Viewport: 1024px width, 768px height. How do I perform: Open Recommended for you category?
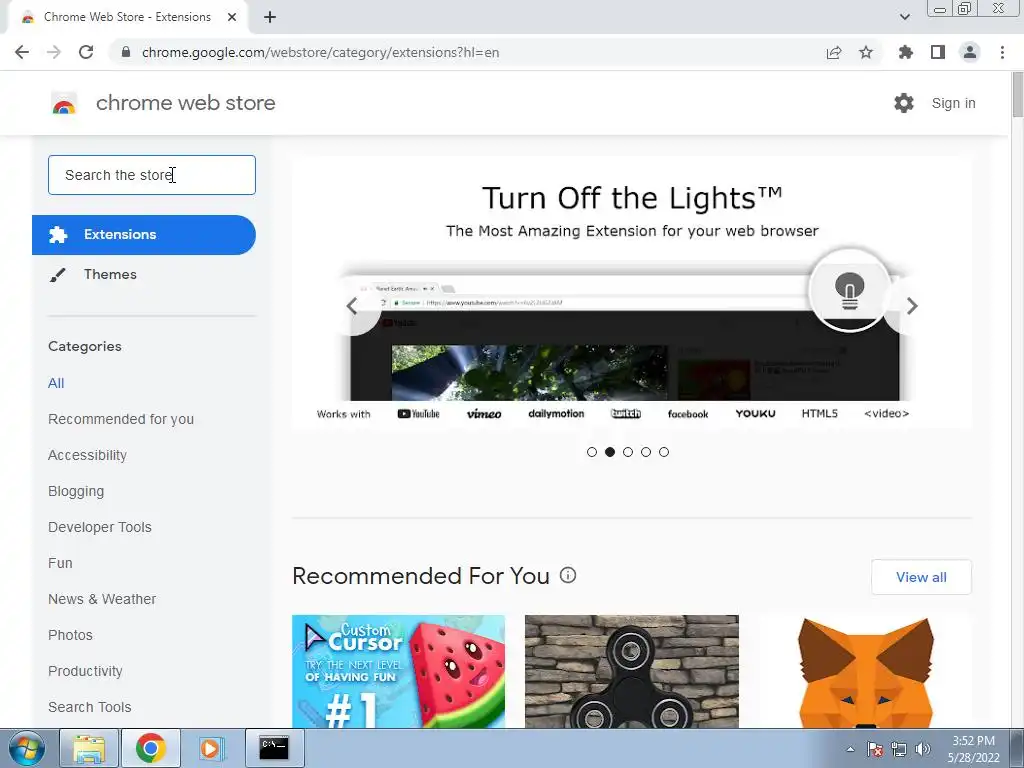point(121,419)
